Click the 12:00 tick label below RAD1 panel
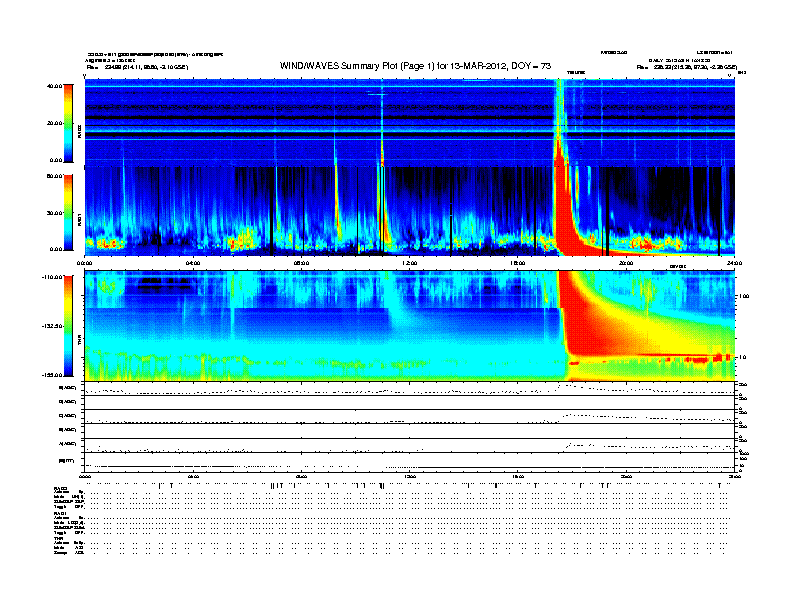 (x=410, y=263)
